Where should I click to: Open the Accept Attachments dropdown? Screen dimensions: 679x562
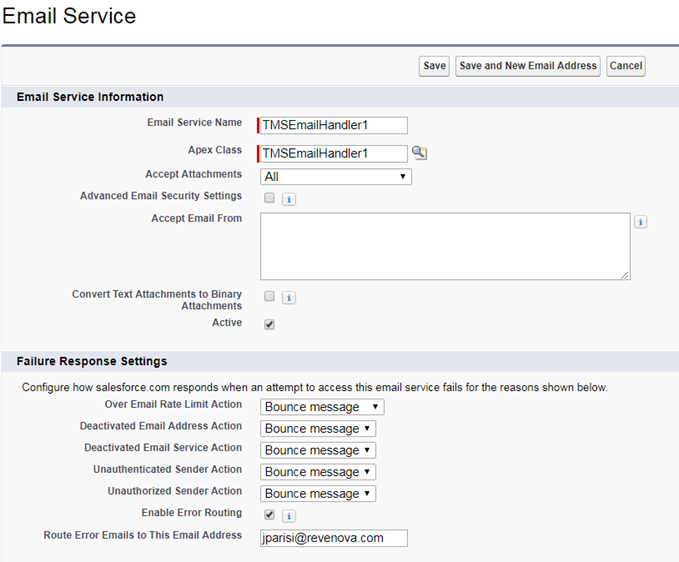click(x=336, y=177)
